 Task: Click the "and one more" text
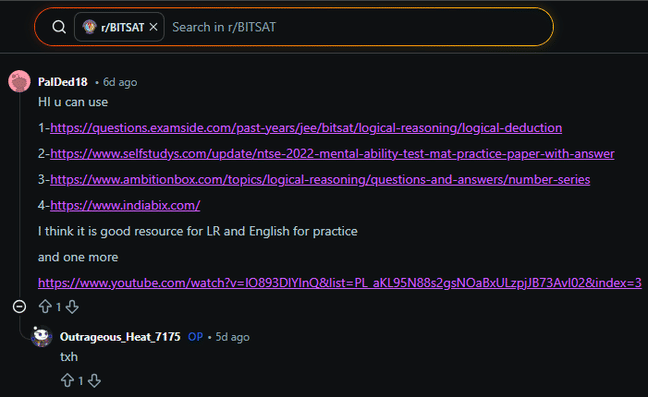pyautogui.click(x=78, y=257)
